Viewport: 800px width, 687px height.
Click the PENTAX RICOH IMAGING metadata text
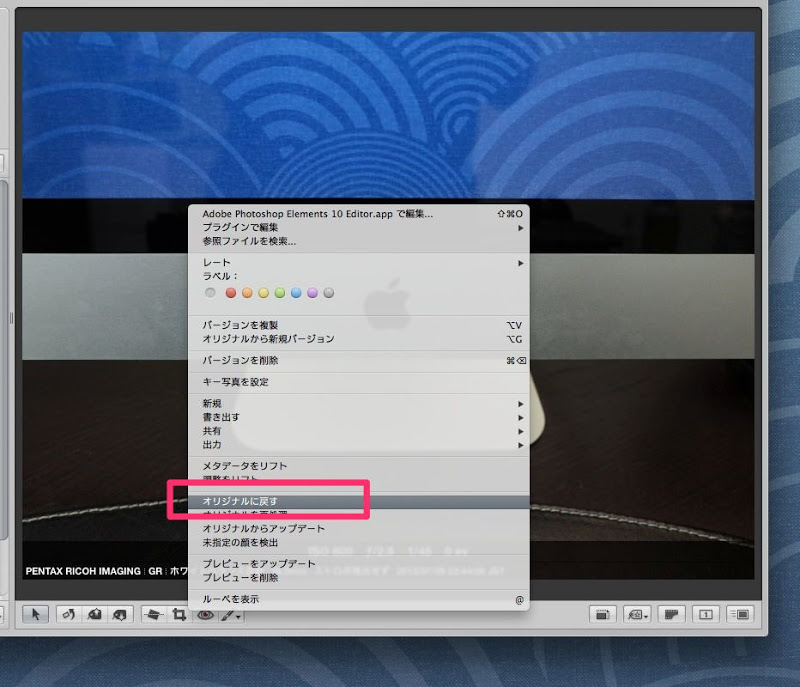pyautogui.click(x=83, y=571)
